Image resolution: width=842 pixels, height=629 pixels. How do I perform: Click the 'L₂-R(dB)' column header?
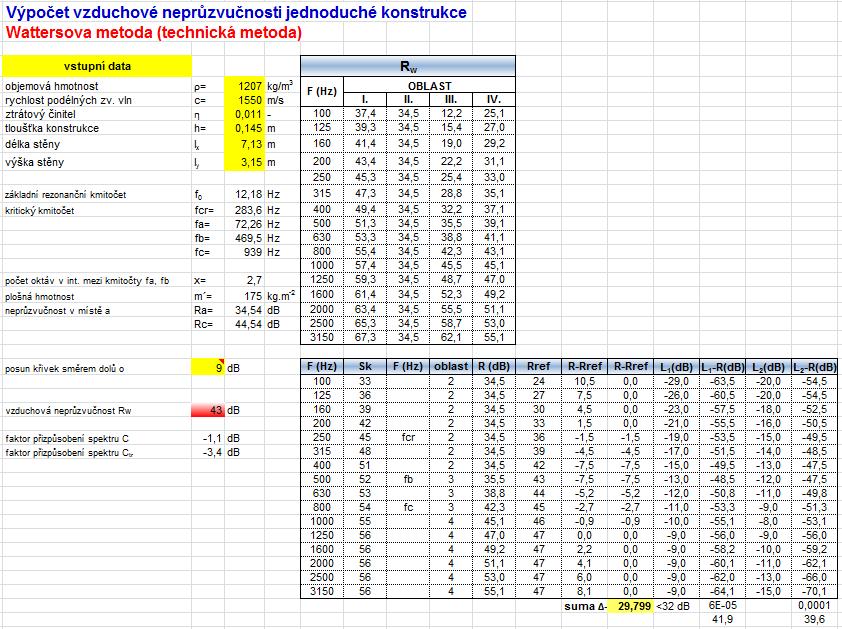814,367
